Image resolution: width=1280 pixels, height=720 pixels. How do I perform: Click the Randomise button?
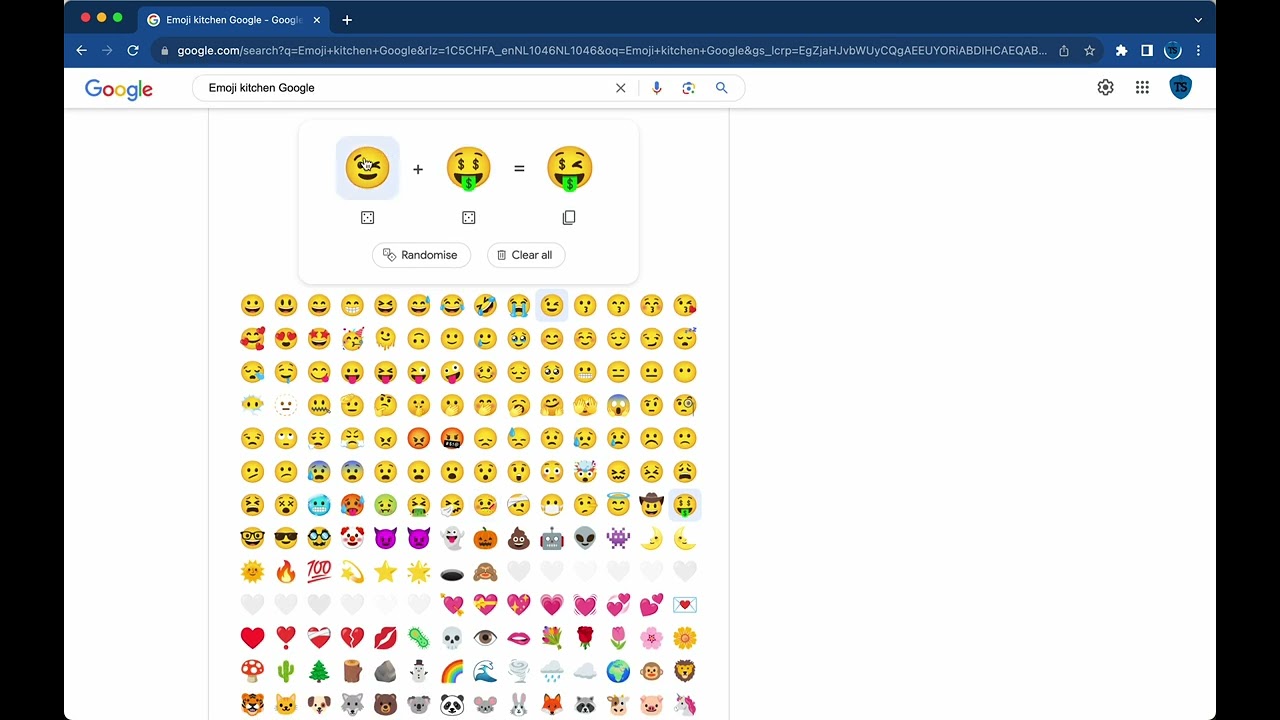coord(421,255)
